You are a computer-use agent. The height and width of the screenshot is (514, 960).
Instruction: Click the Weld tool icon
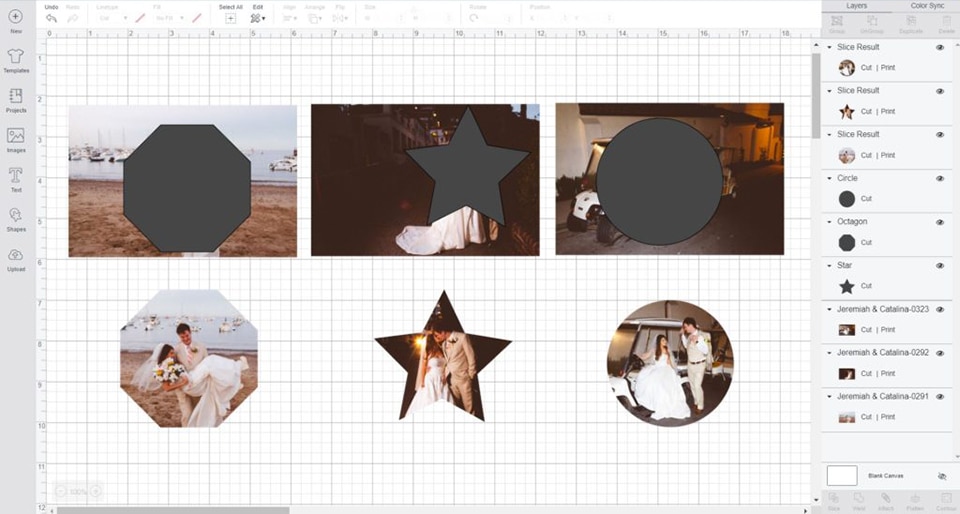pyautogui.click(x=859, y=499)
